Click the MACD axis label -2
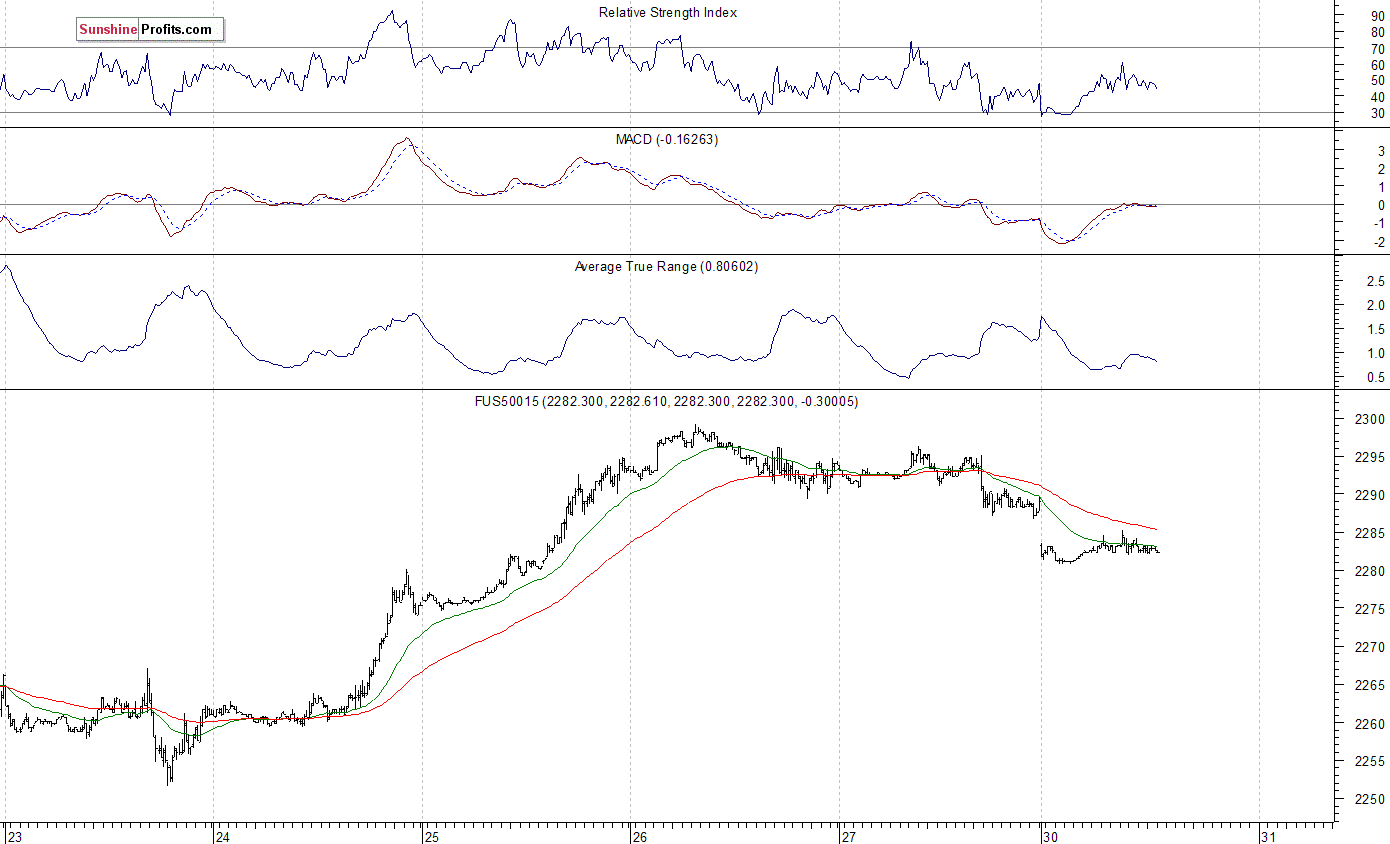The height and width of the screenshot is (844, 1390). pyautogui.click(x=1378, y=242)
